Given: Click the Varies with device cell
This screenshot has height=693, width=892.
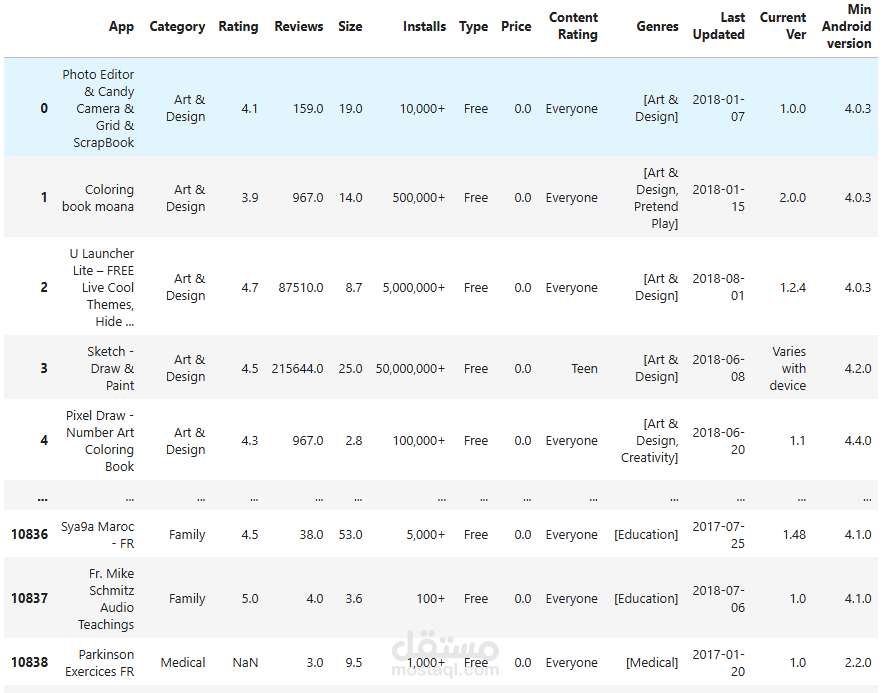Looking at the screenshot, I should 788,368.
